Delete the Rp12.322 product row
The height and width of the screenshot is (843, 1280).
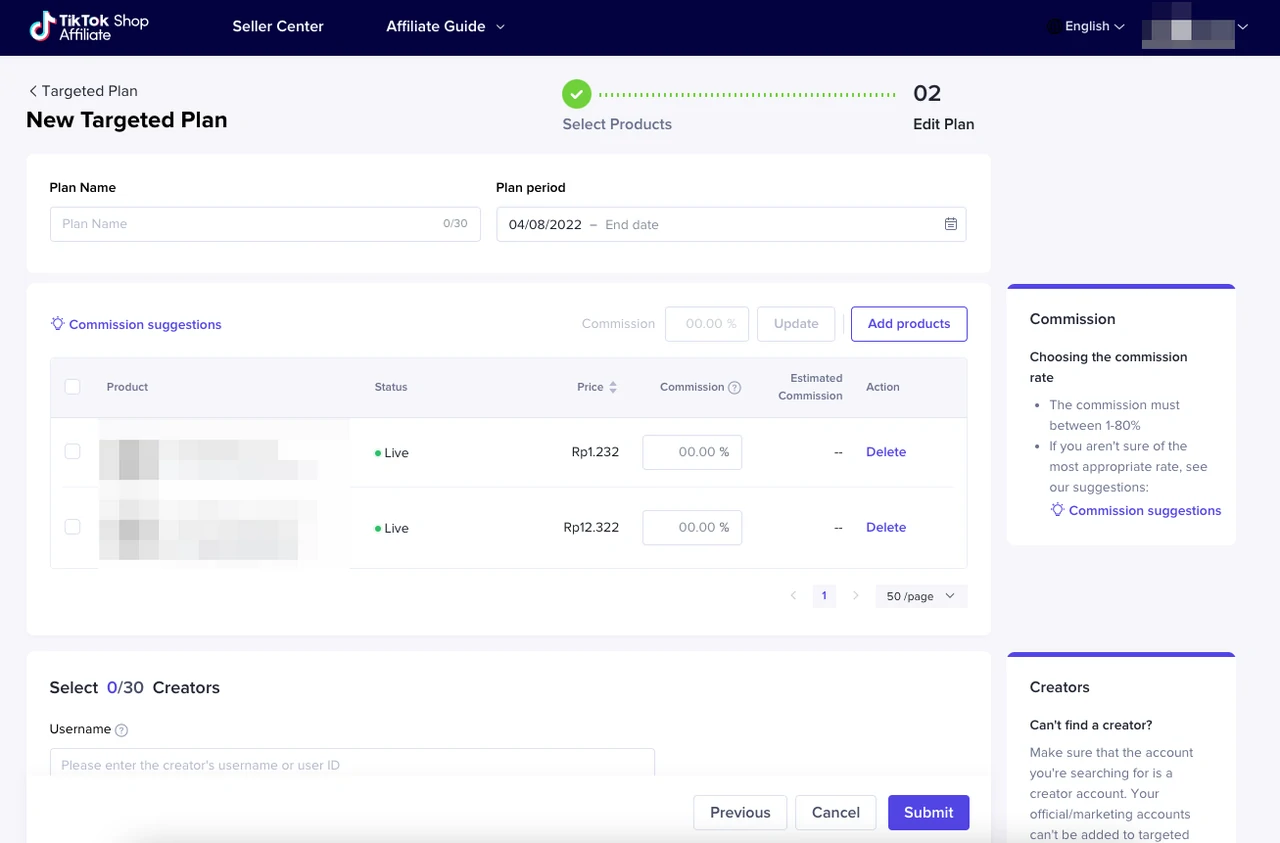coord(885,527)
